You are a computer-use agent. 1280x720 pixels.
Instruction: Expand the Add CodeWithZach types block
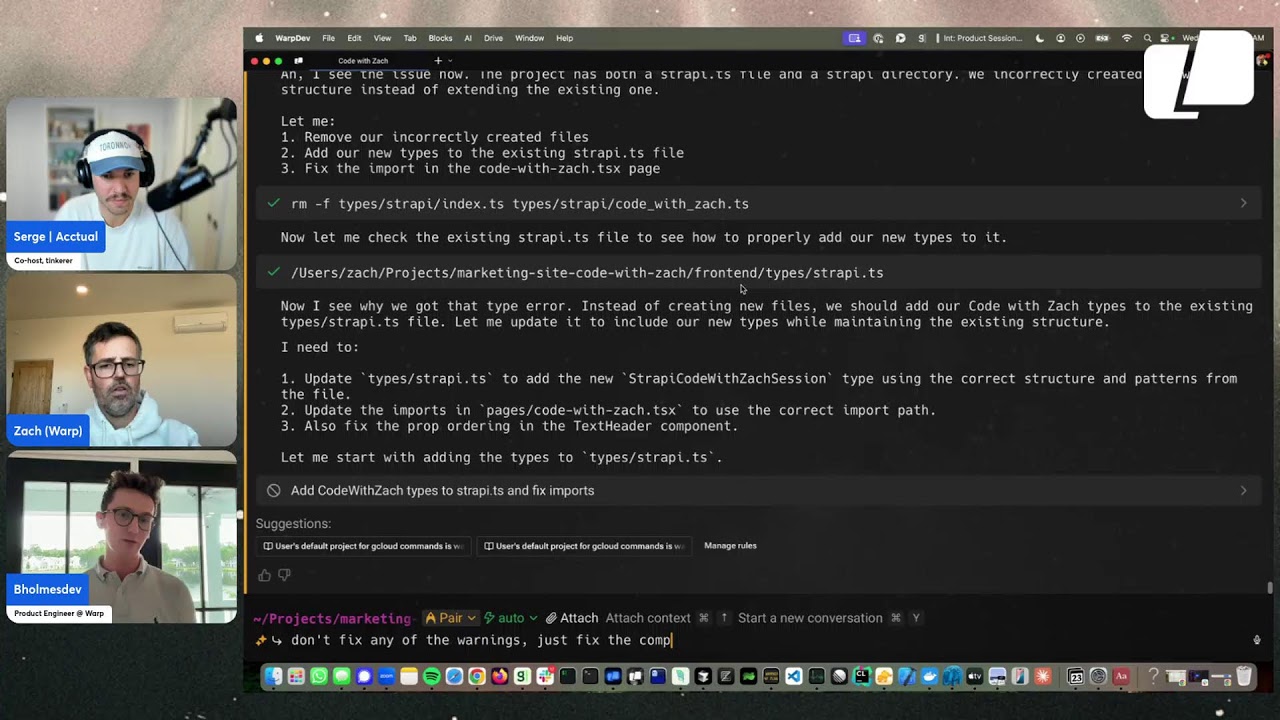(x=1243, y=490)
